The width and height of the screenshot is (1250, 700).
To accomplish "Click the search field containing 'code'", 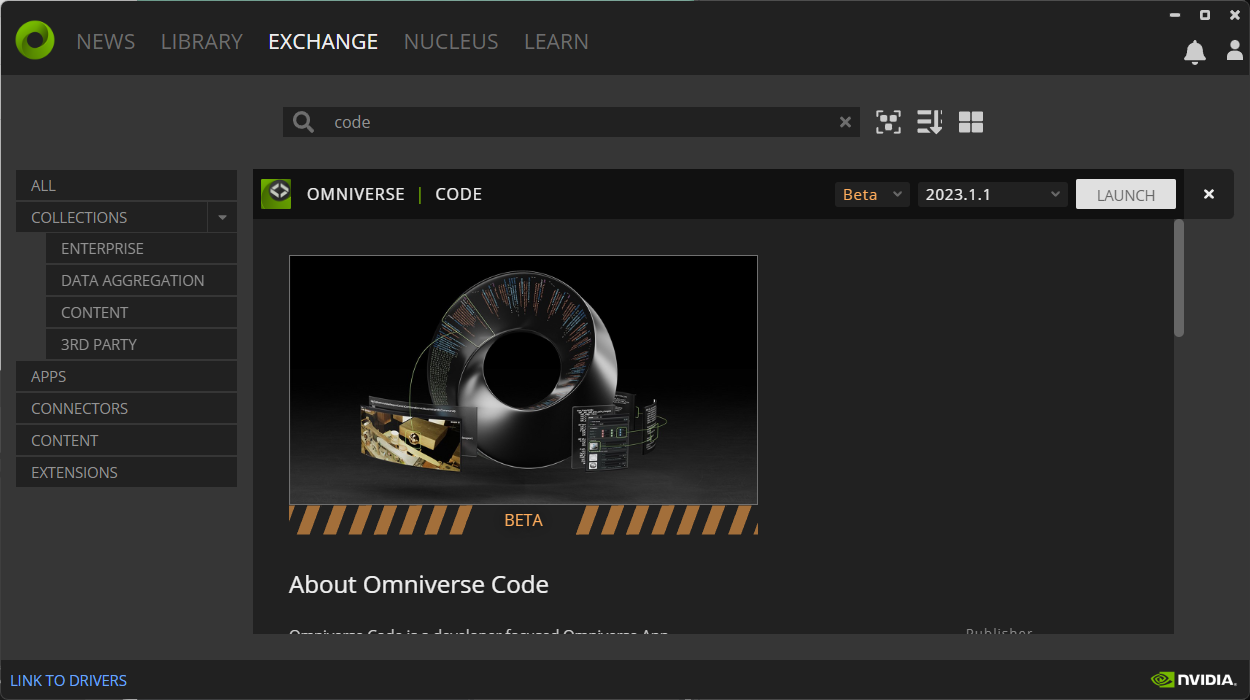I will click(572, 122).
